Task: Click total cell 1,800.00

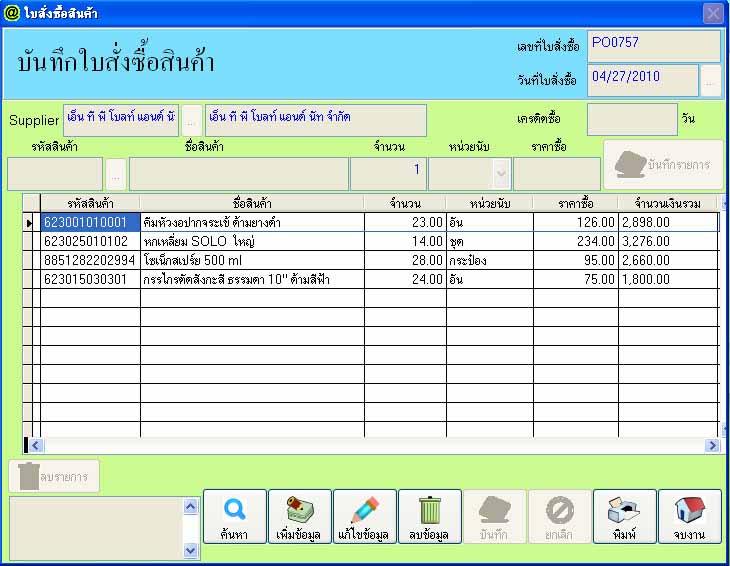Action: (669, 280)
